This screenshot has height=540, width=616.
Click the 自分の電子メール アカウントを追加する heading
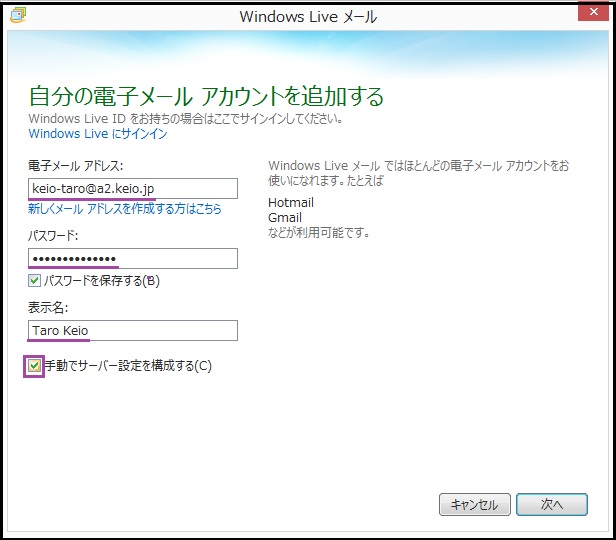[x=206, y=97]
